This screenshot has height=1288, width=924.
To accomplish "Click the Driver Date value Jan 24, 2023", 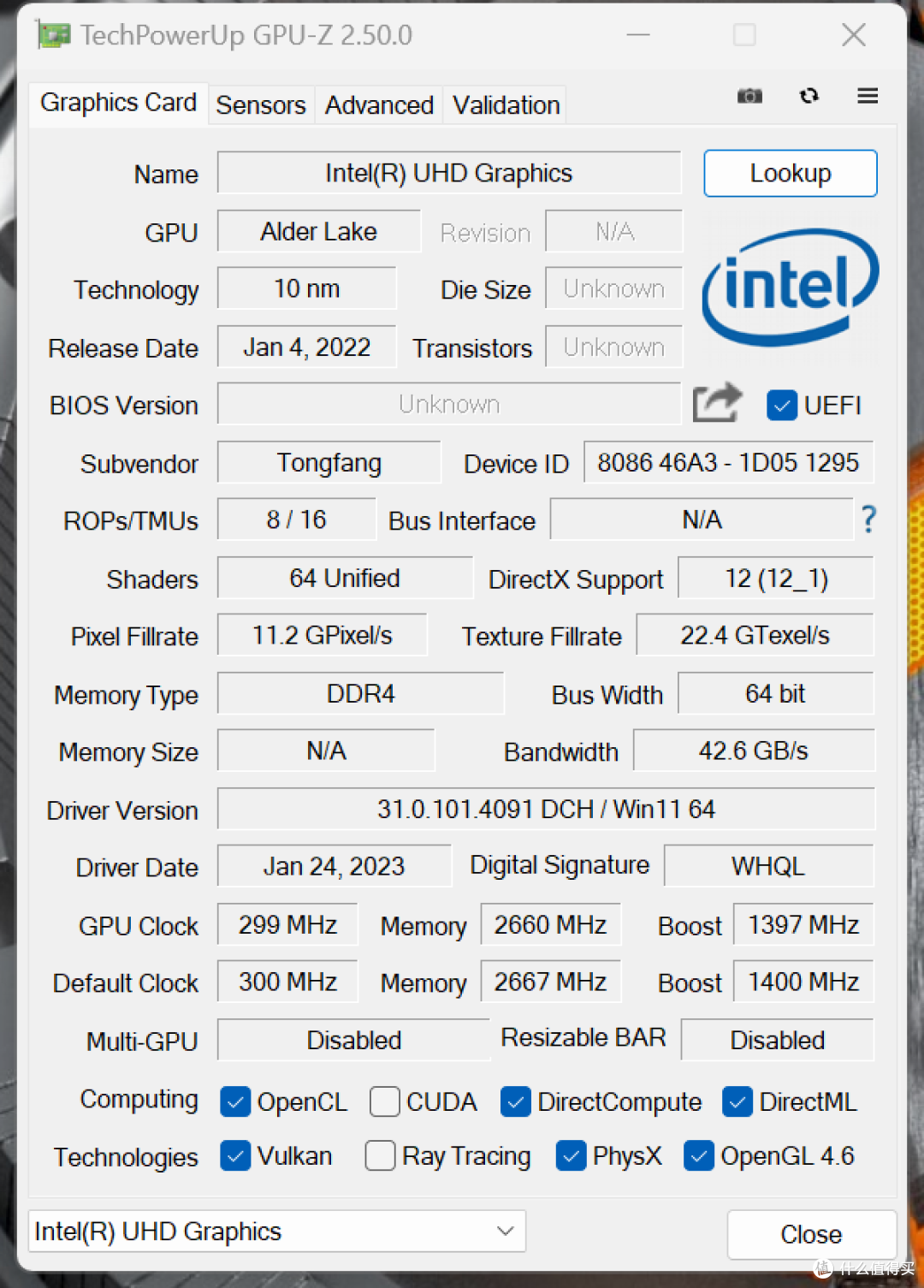I will tap(335, 866).
